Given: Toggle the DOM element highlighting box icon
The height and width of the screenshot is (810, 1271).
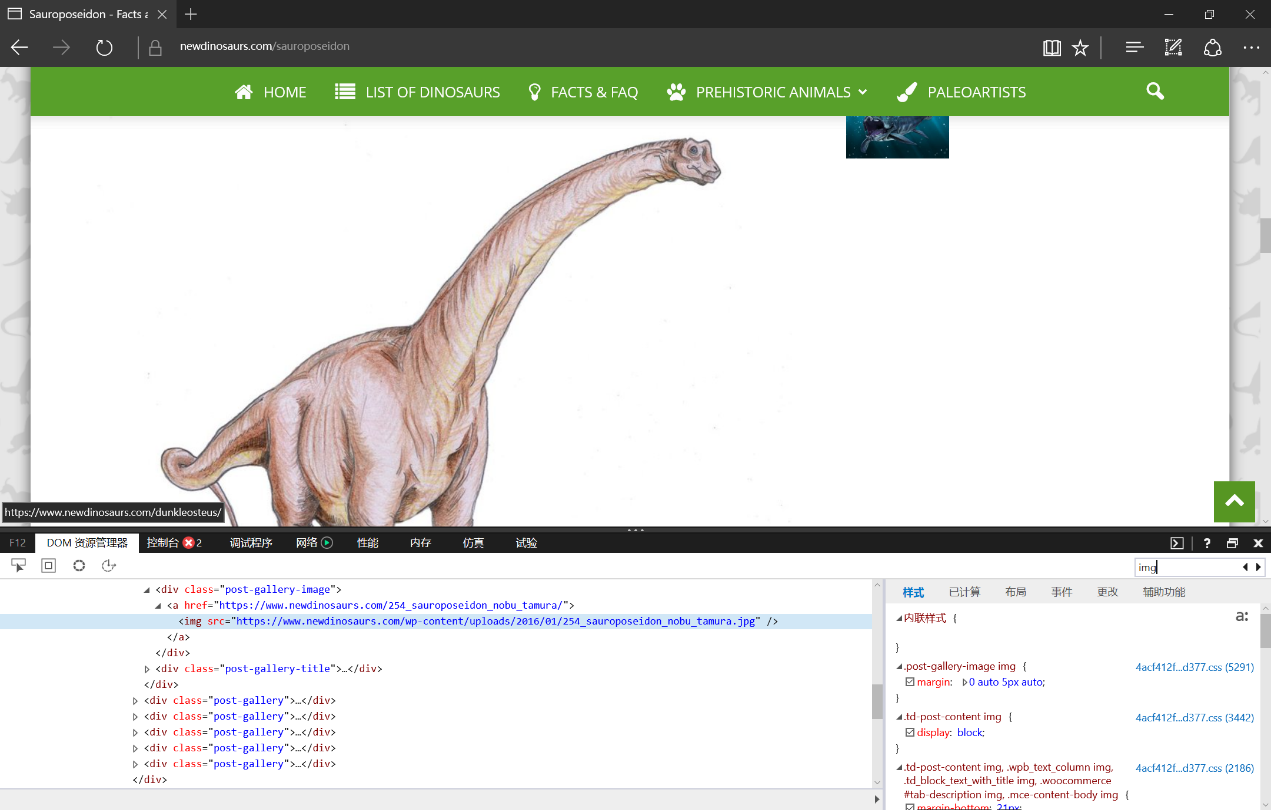Looking at the screenshot, I should click(48, 566).
